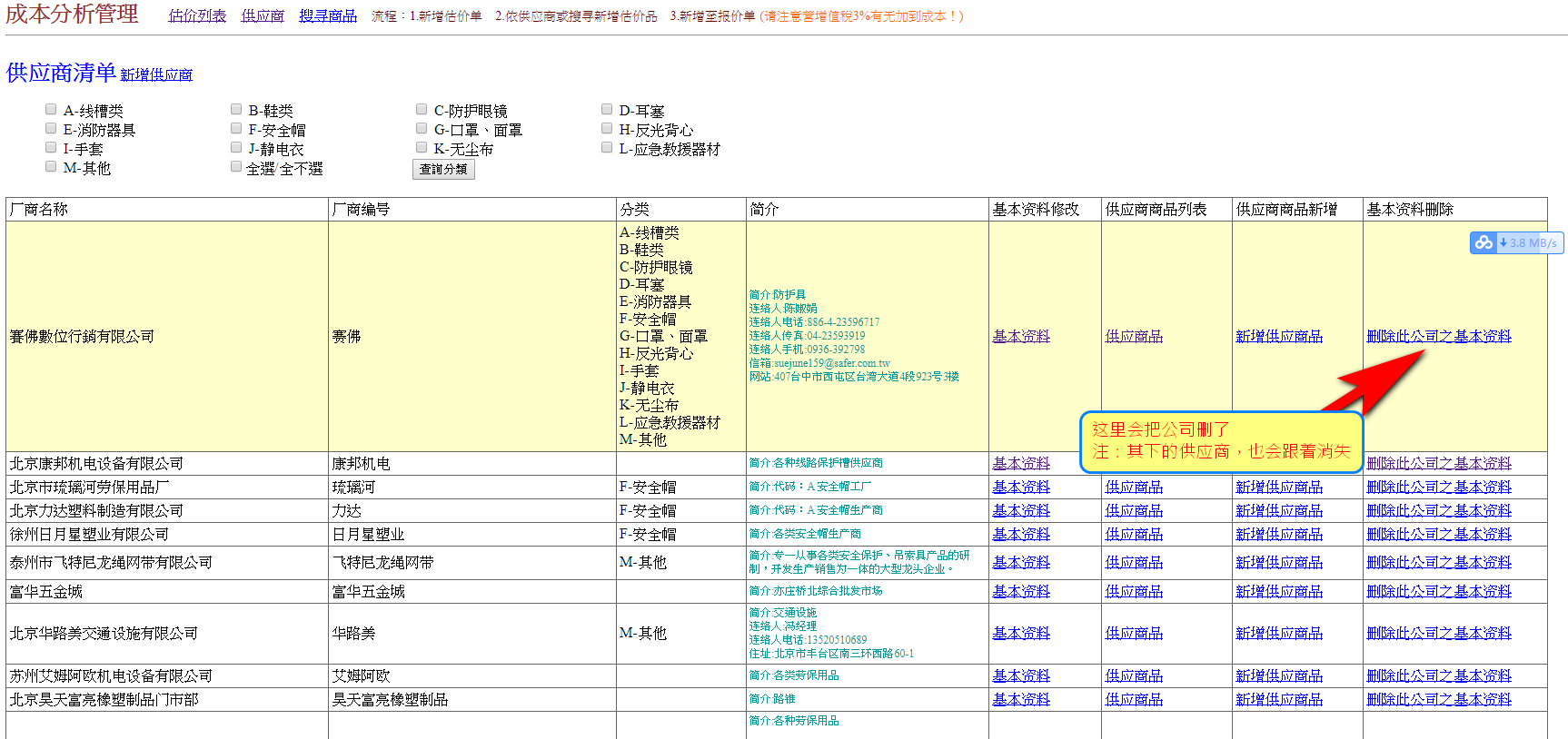Open the 搜寻商品 navigation link

pos(328,16)
